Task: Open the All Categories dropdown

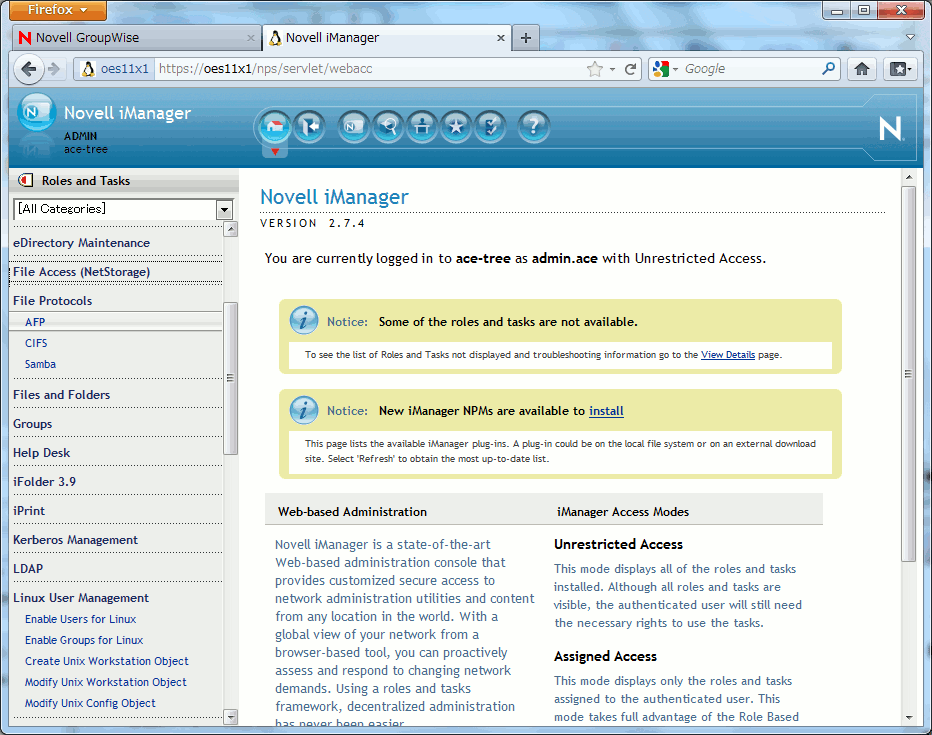Action: point(224,209)
